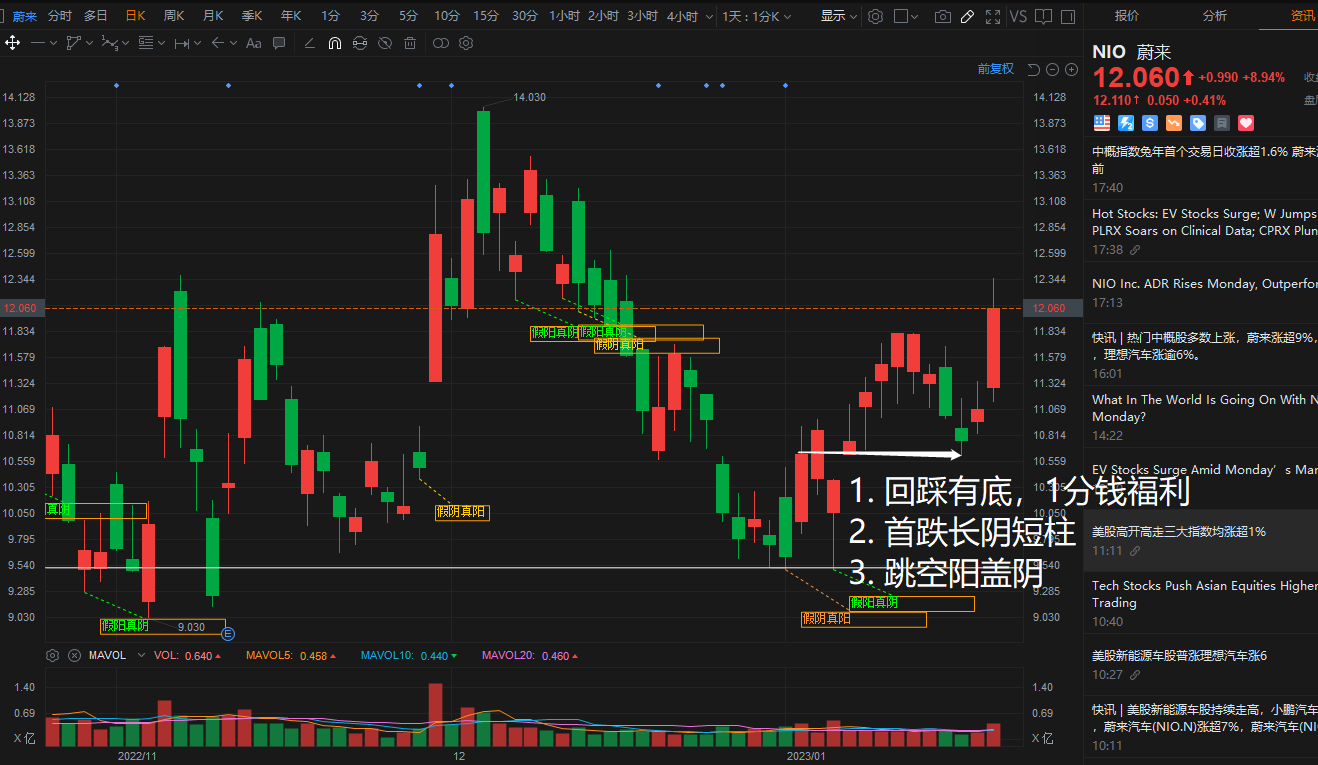Switch to 周K weekly candlestick view

(174, 16)
